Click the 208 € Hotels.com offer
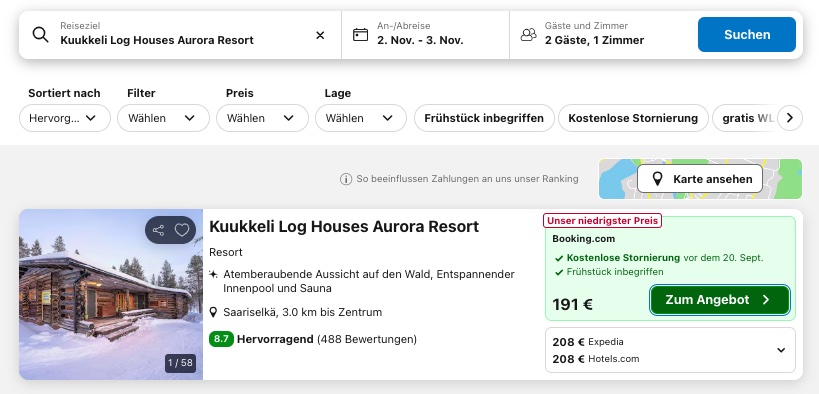Screen dimensions: 819x394 click(x=596, y=359)
